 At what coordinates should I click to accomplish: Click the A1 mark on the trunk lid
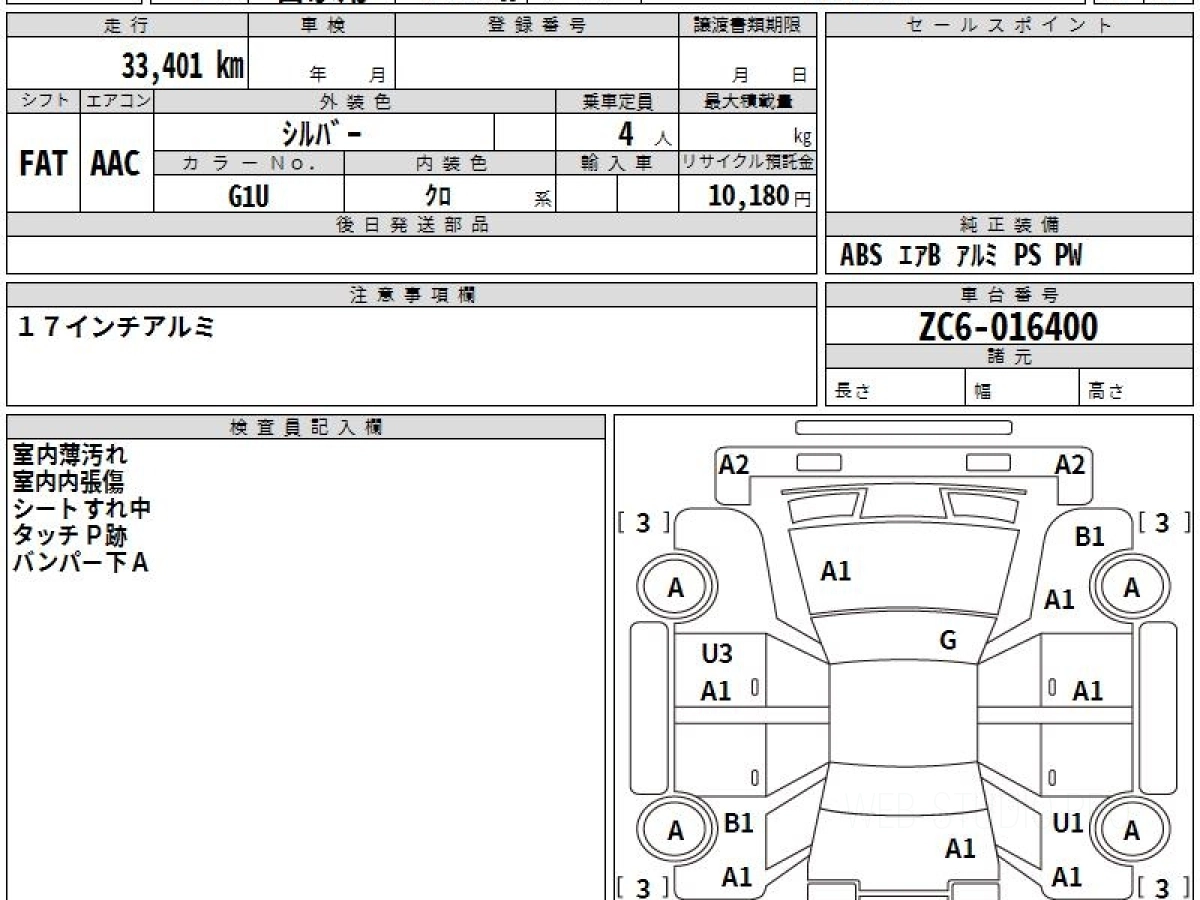[960, 849]
